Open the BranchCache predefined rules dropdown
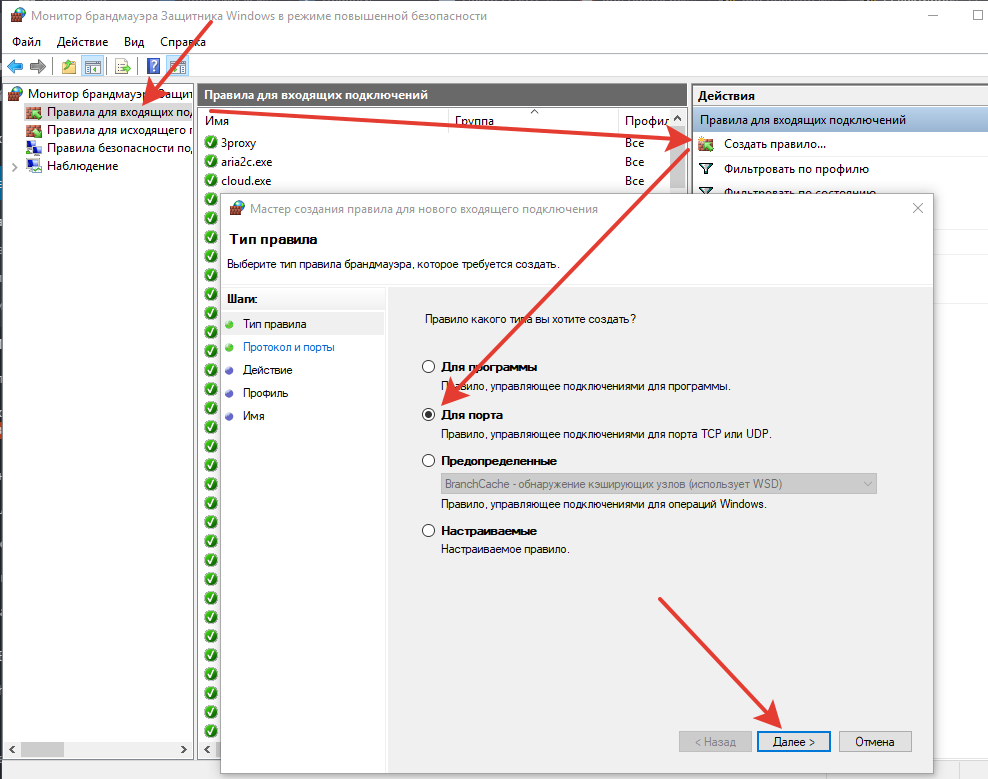Viewport: 988px width, 779px height. pyautogui.click(x=658, y=484)
